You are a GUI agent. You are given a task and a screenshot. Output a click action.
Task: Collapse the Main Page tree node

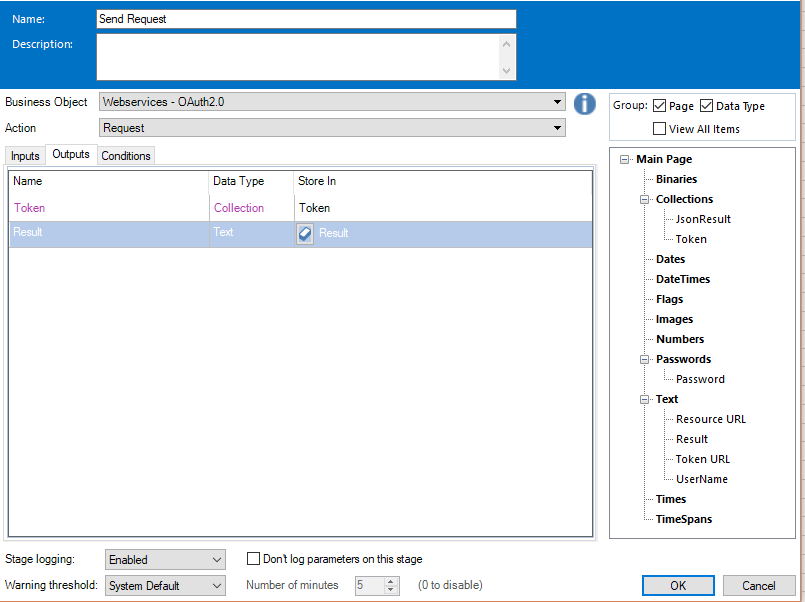point(624,160)
